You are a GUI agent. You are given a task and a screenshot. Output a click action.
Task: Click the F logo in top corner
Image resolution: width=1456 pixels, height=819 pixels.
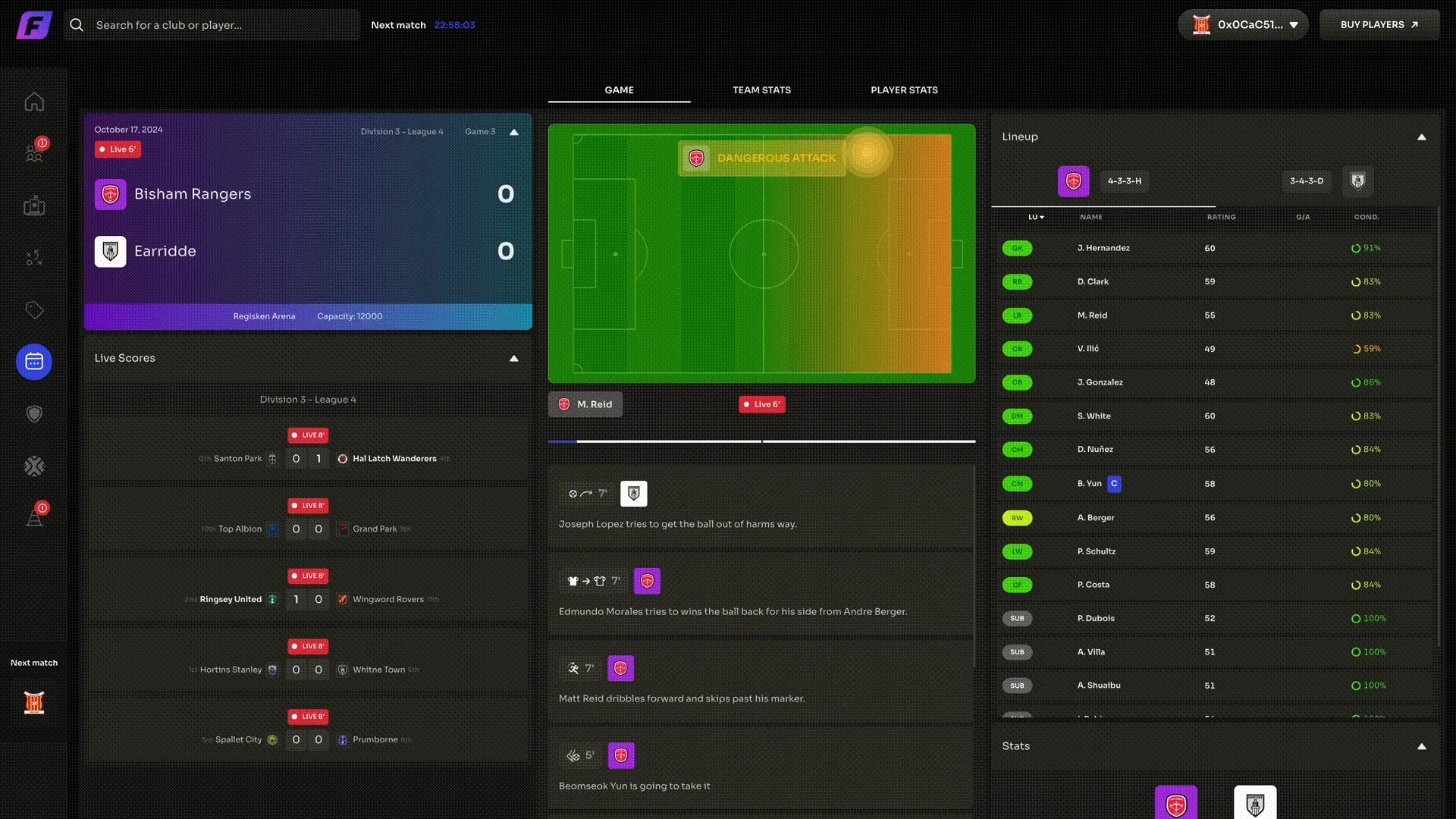34,25
